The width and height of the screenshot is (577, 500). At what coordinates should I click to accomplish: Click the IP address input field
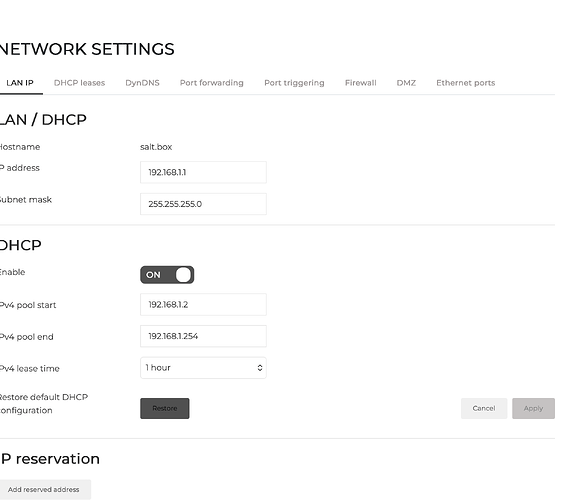(203, 172)
